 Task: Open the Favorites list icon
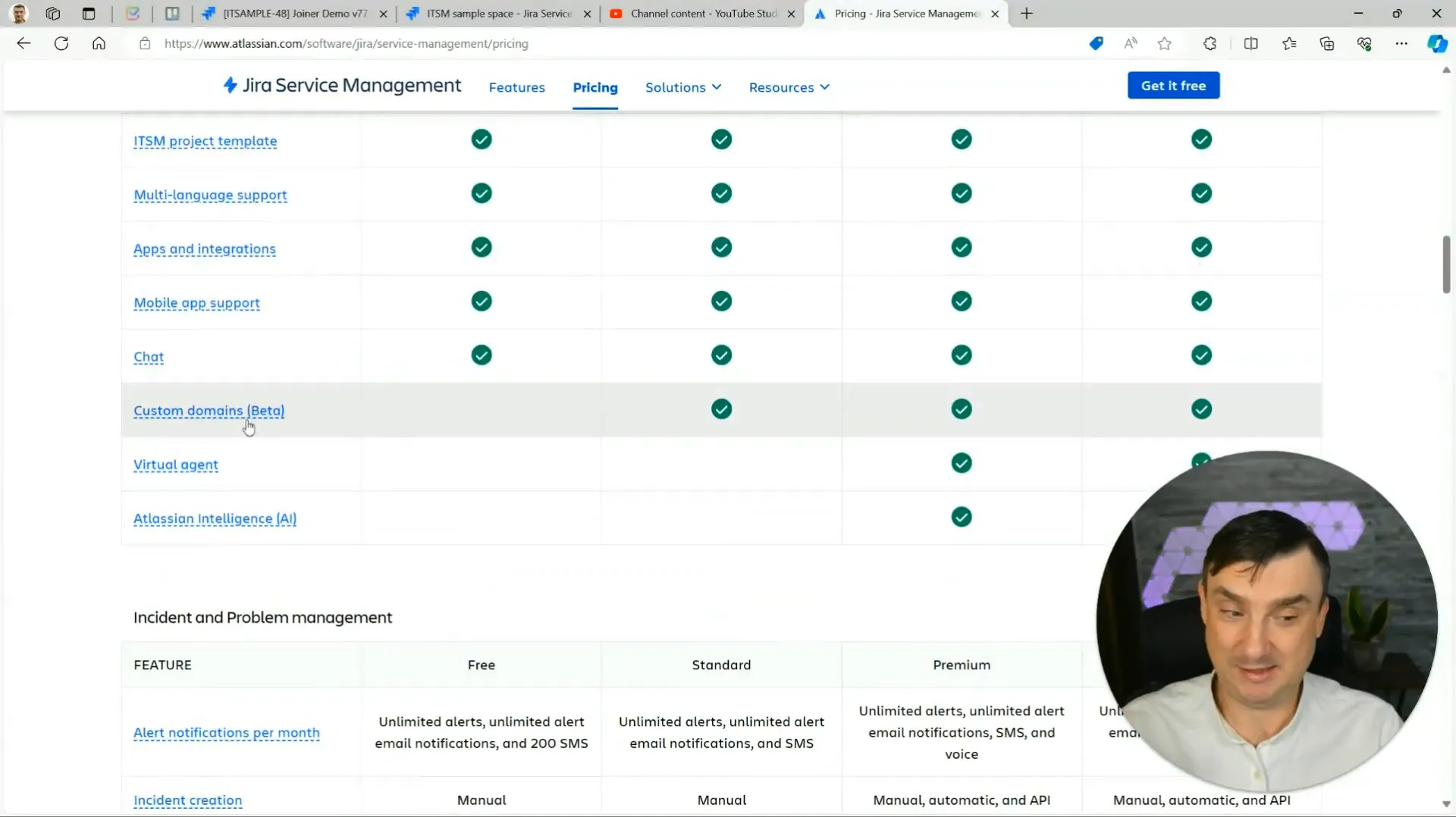coord(1289,43)
